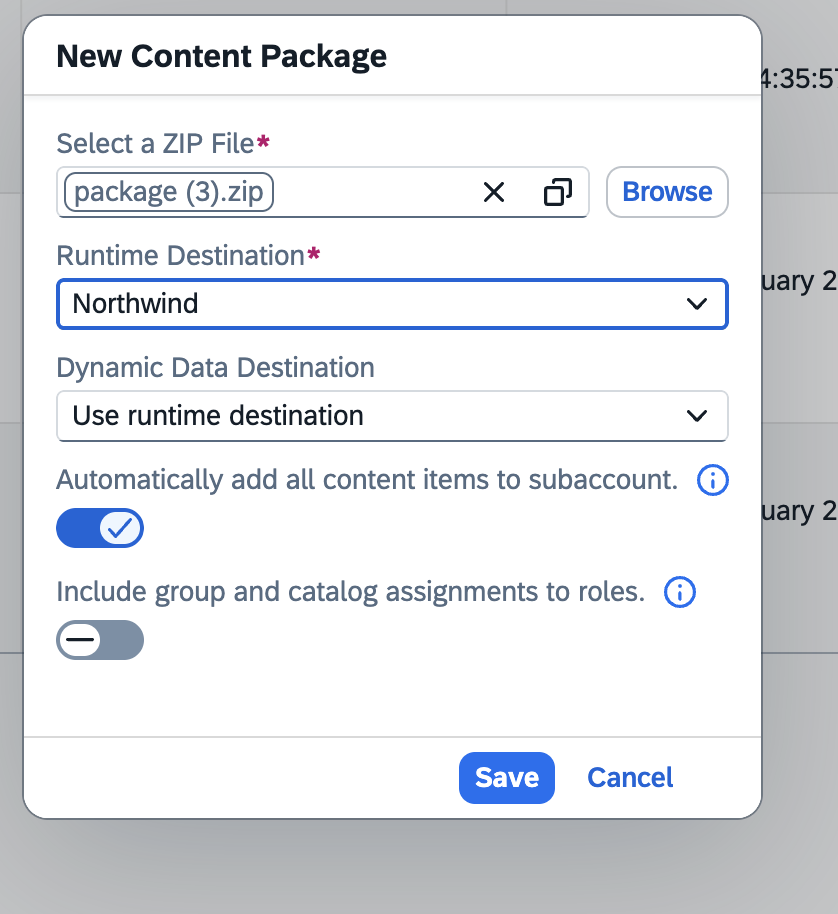Click the Dynamic Data Destination label
This screenshot has height=914, width=838.
[x=215, y=368]
